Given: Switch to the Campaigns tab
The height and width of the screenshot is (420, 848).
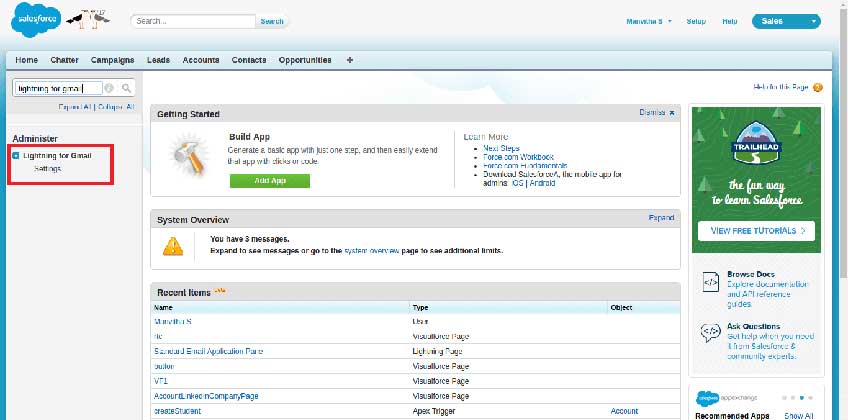Looking at the screenshot, I should (112, 60).
